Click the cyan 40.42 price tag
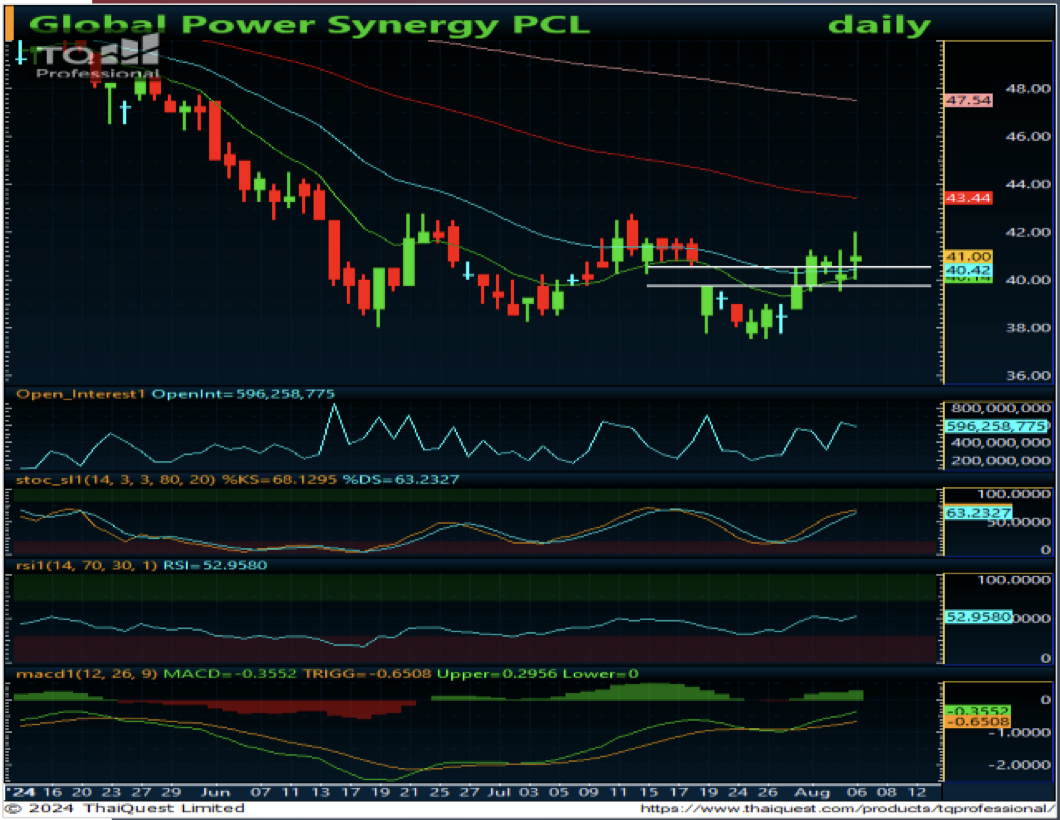The image size is (1060, 820). (968, 270)
